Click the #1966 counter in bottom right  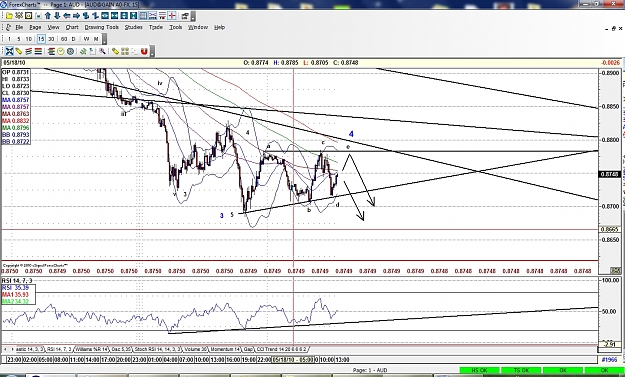coord(609,360)
